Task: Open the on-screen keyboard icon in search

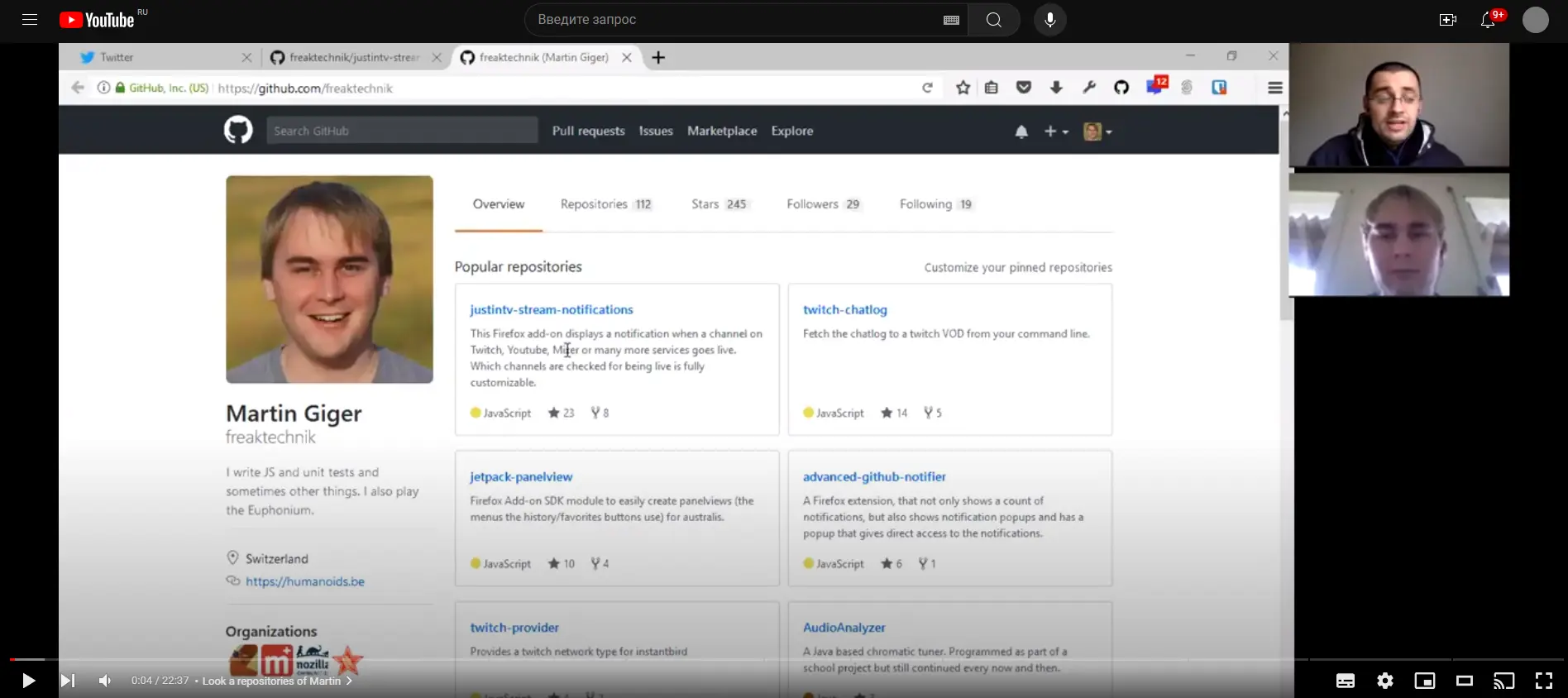Action: click(951, 20)
